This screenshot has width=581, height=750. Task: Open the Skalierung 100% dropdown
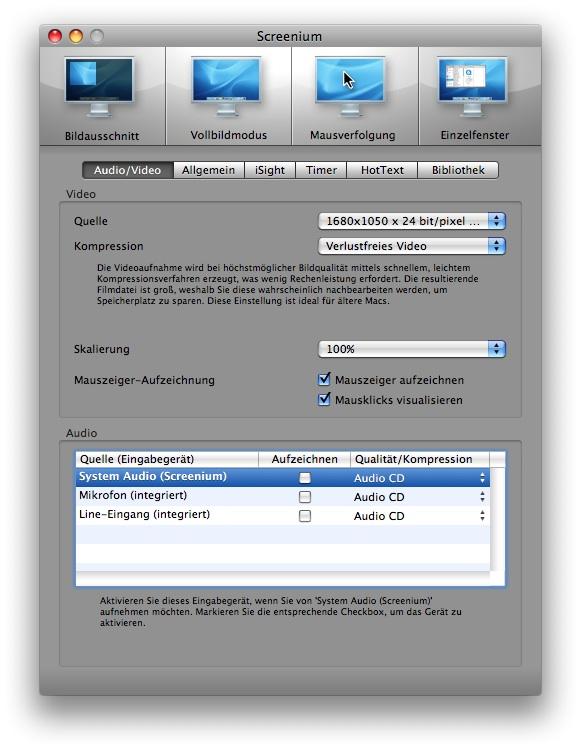click(412, 349)
